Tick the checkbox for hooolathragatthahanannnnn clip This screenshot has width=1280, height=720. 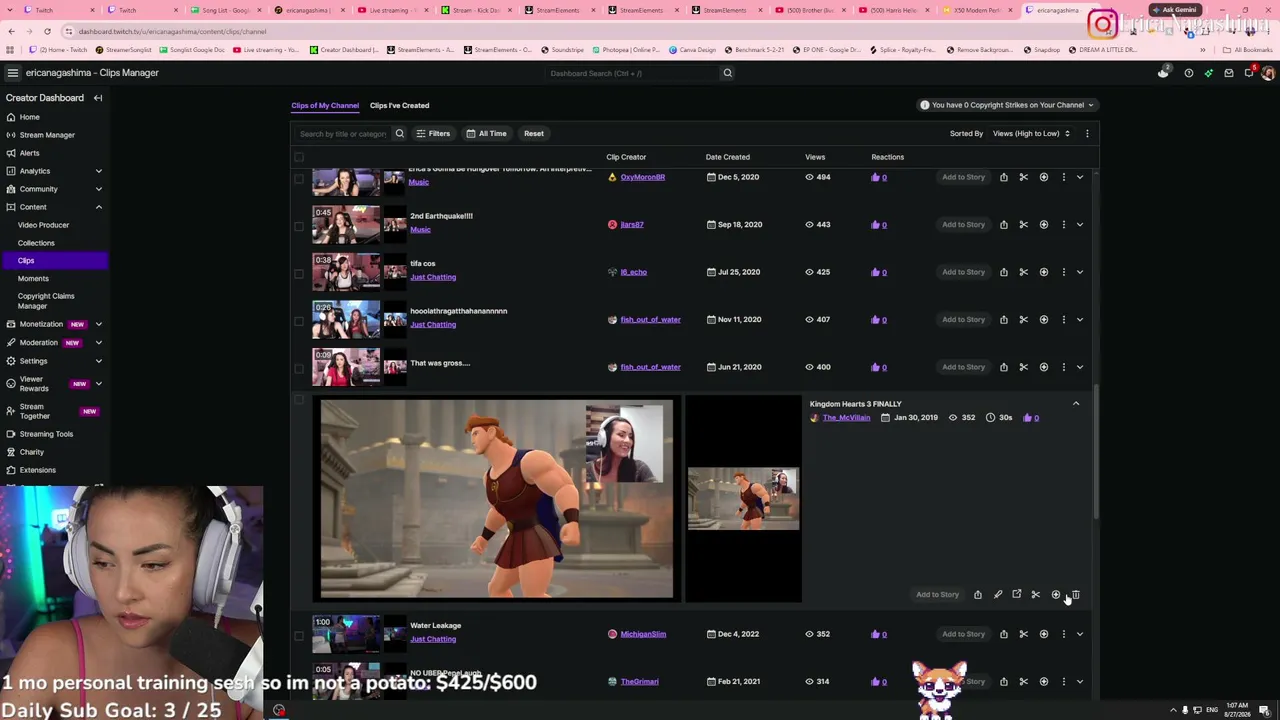299,320
